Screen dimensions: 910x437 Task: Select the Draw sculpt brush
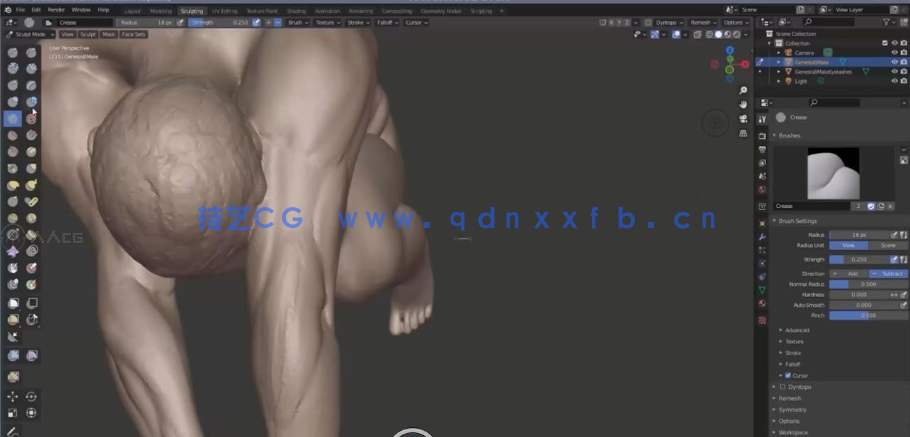13,53
